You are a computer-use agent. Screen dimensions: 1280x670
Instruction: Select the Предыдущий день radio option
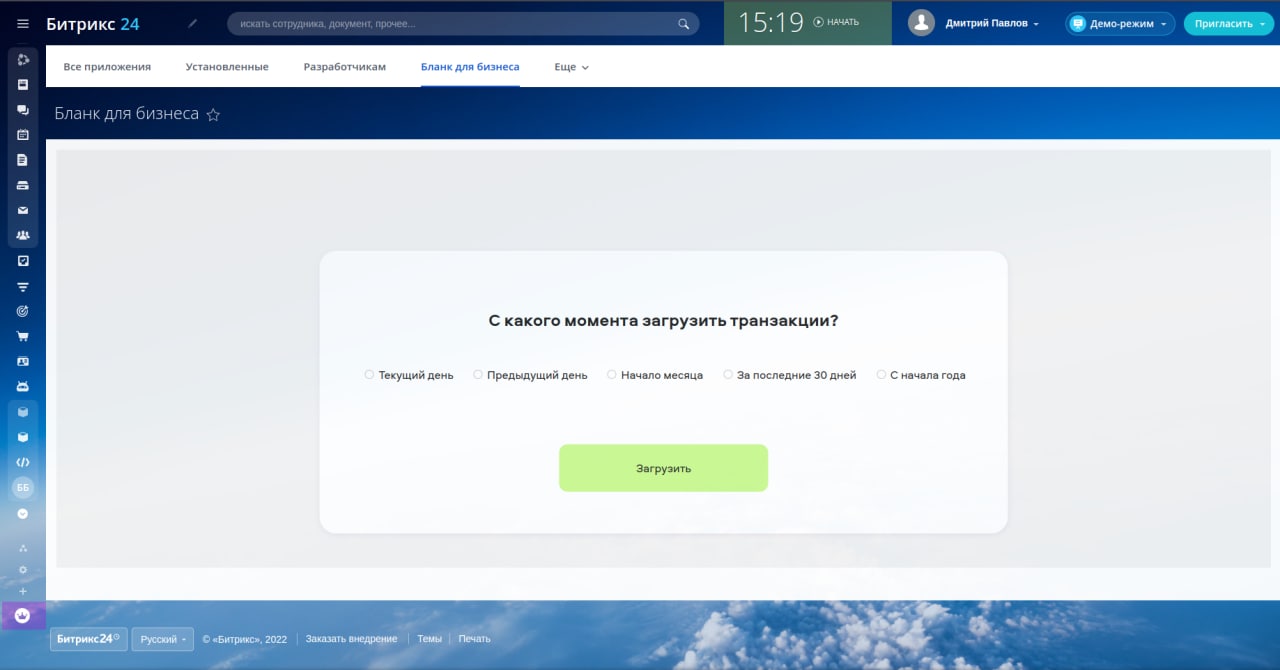click(478, 375)
